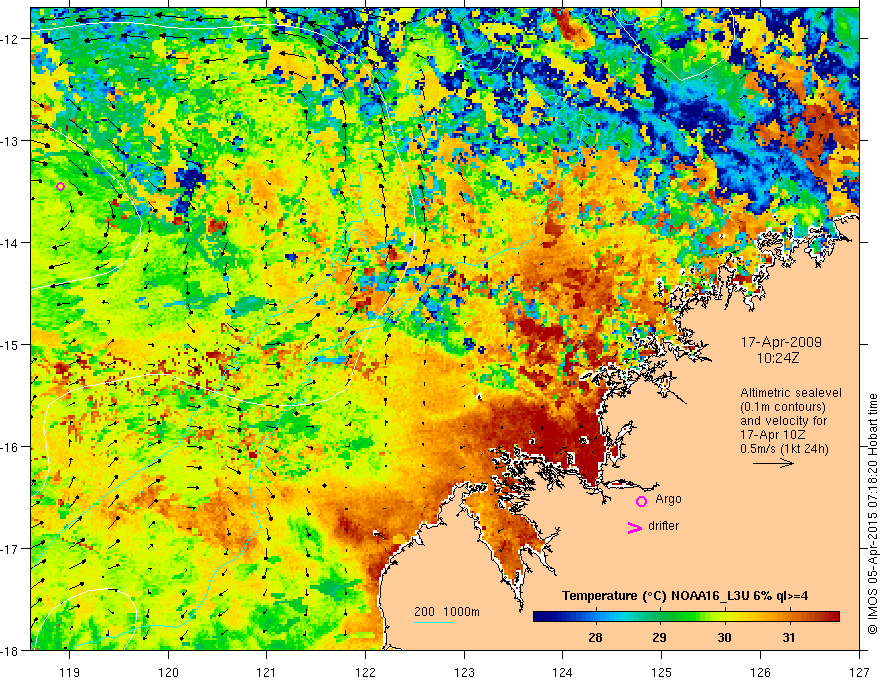
Task: Click the 'and velocity for' legend text
Action: [783, 421]
